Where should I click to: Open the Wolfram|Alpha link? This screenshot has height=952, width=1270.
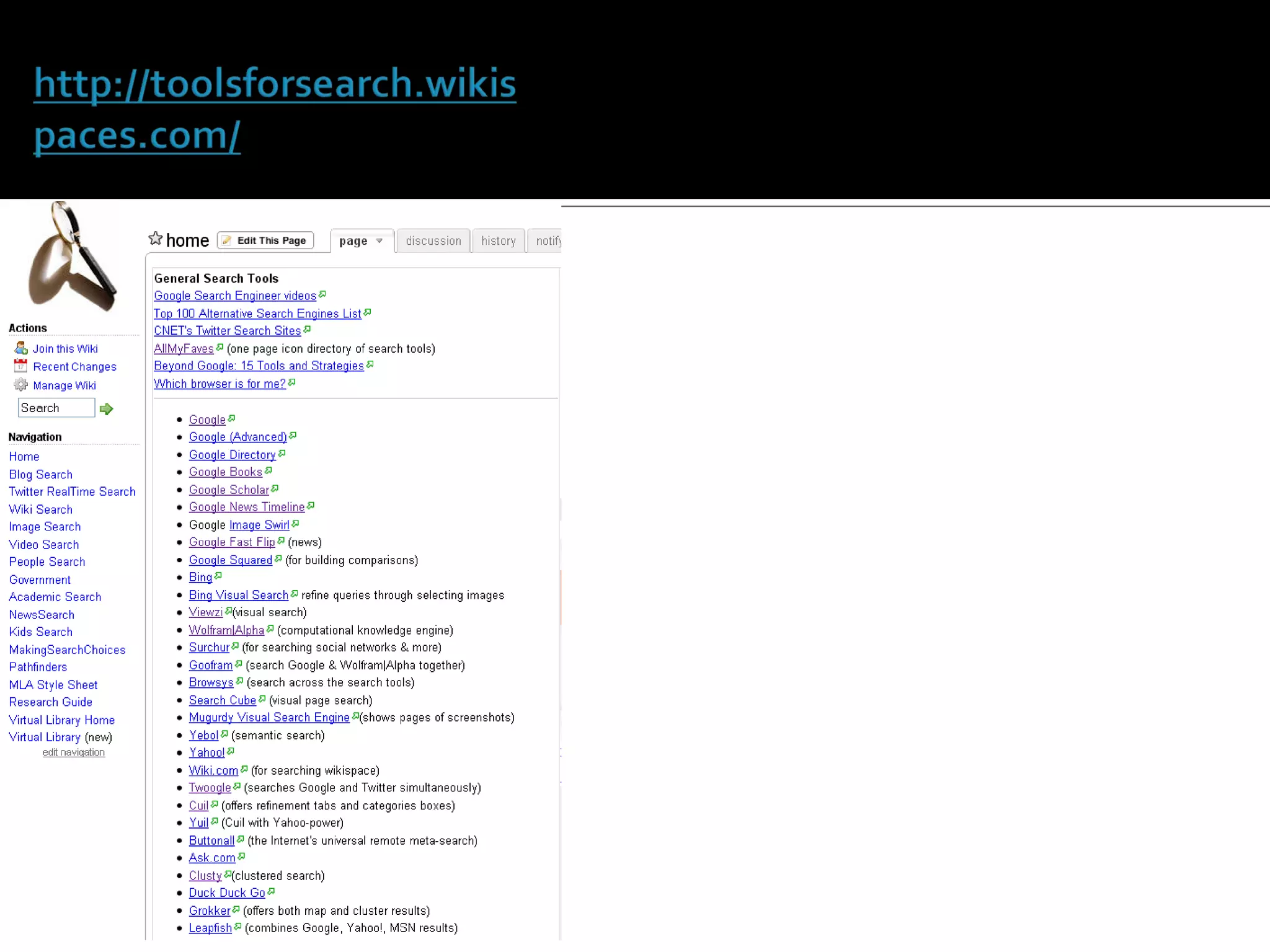click(x=226, y=630)
